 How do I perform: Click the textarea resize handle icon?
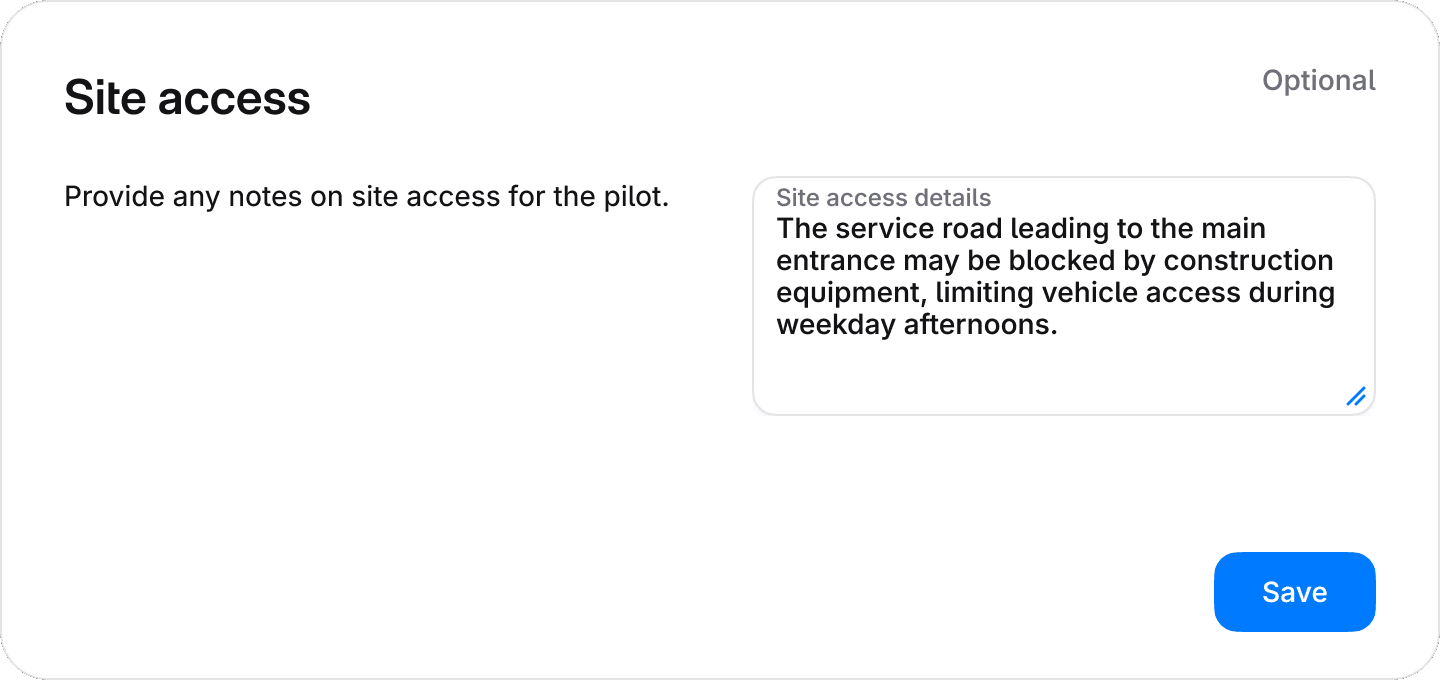1356,396
